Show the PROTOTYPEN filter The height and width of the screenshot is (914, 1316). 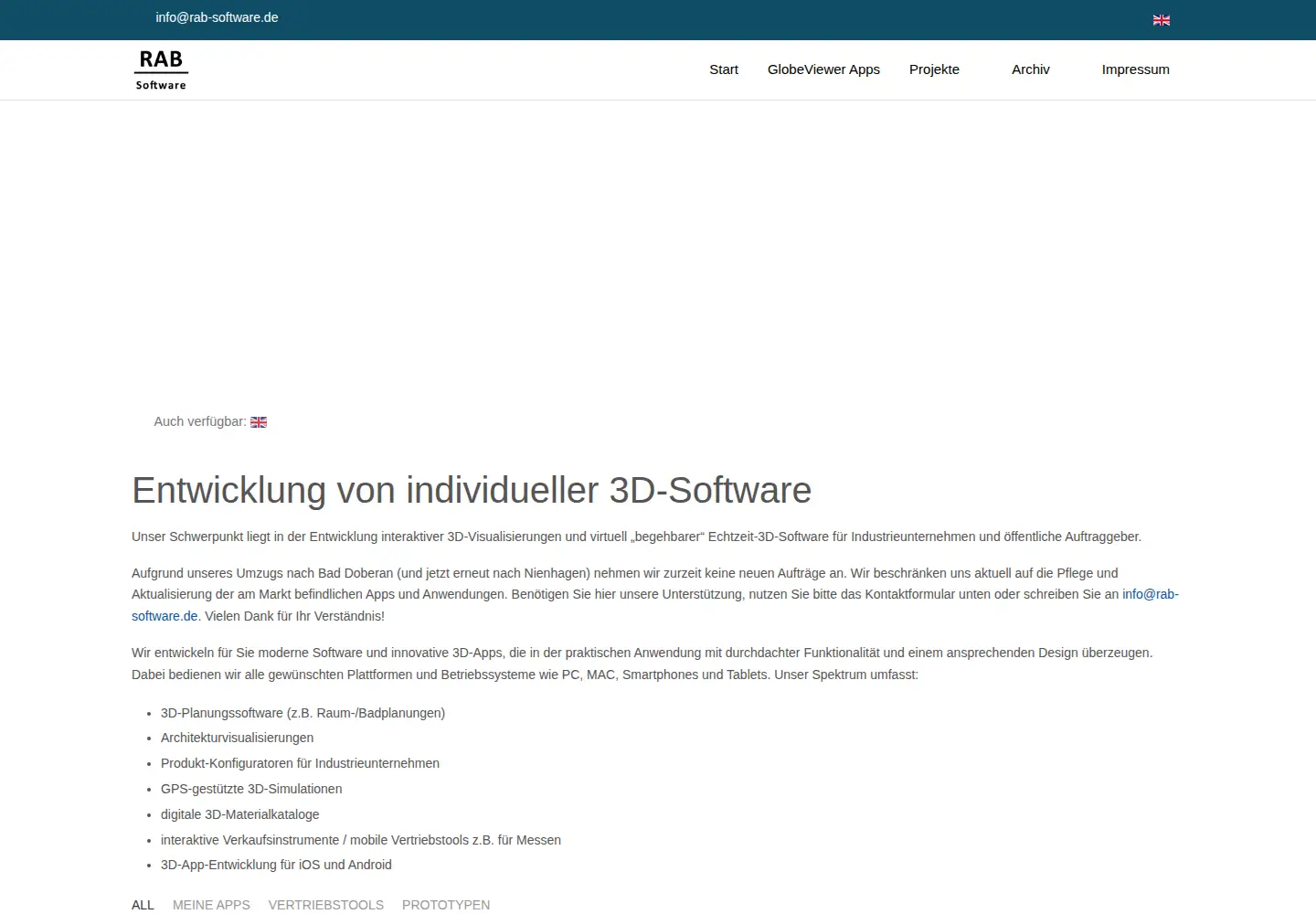[x=446, y=905]
